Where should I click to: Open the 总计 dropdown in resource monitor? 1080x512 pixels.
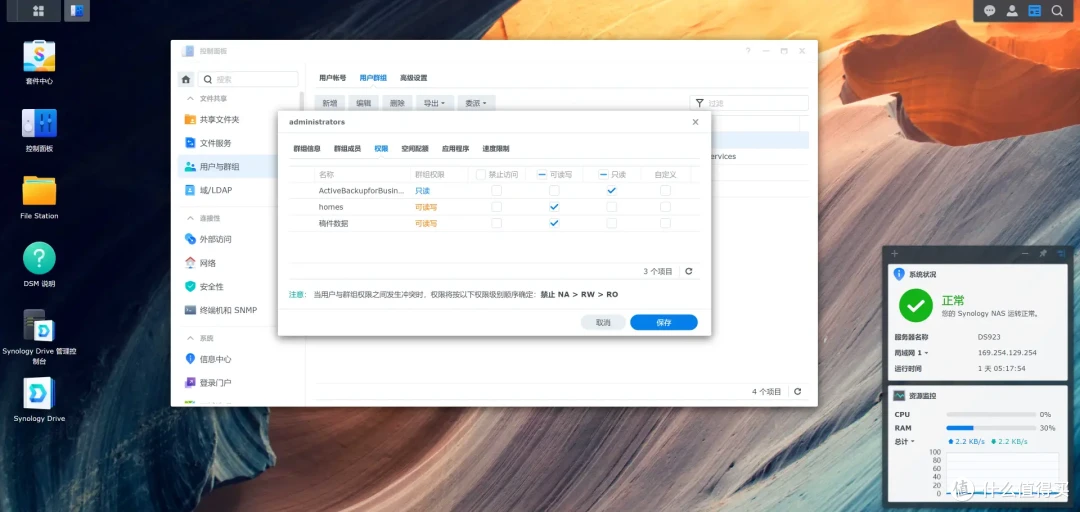click(904, 441)
